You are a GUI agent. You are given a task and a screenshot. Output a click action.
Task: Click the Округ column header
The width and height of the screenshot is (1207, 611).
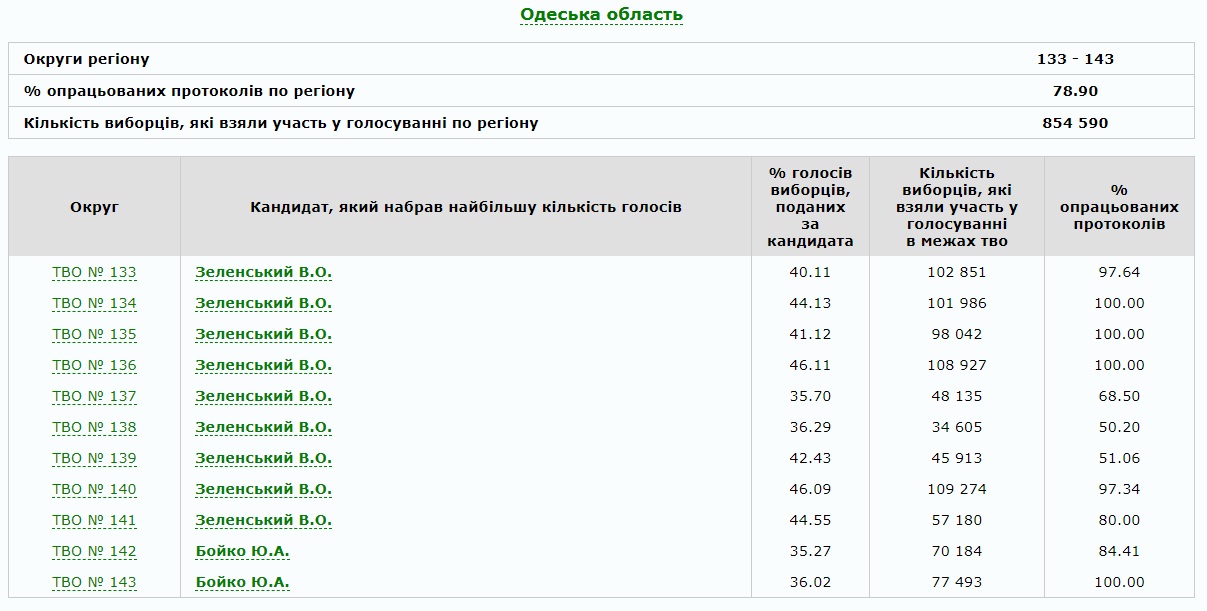(94, 207)
